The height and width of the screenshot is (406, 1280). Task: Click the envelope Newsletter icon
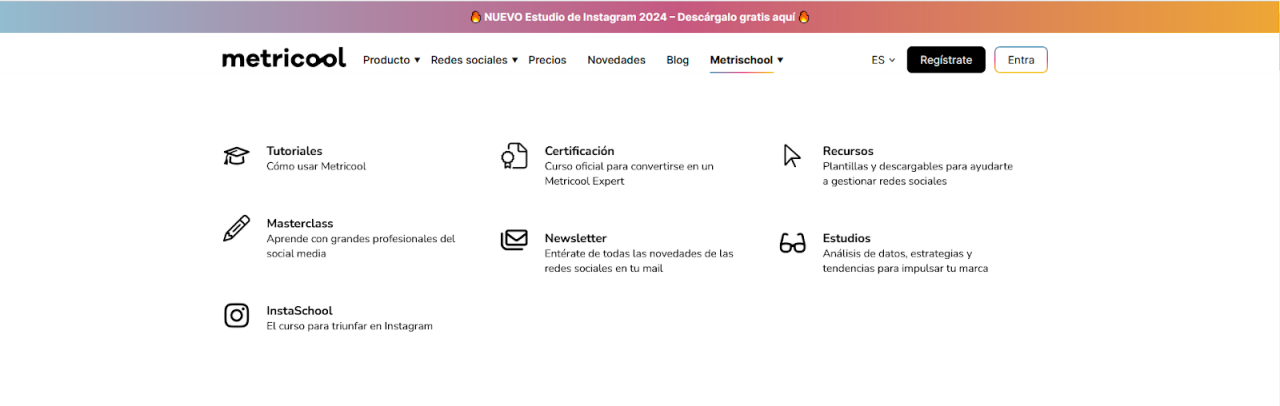pos(514,241)
